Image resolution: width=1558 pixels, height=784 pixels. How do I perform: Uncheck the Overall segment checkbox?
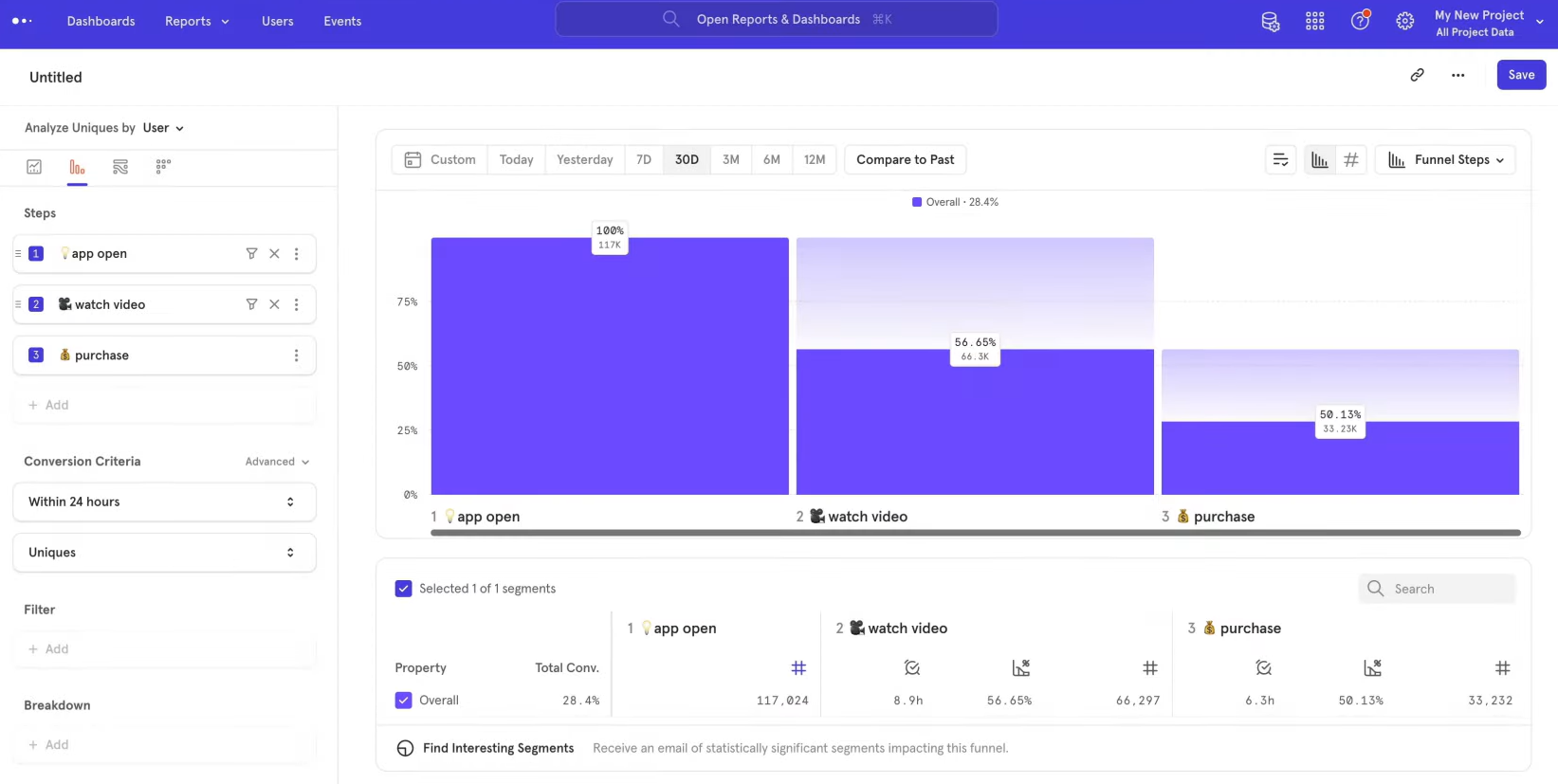(404, 701)
